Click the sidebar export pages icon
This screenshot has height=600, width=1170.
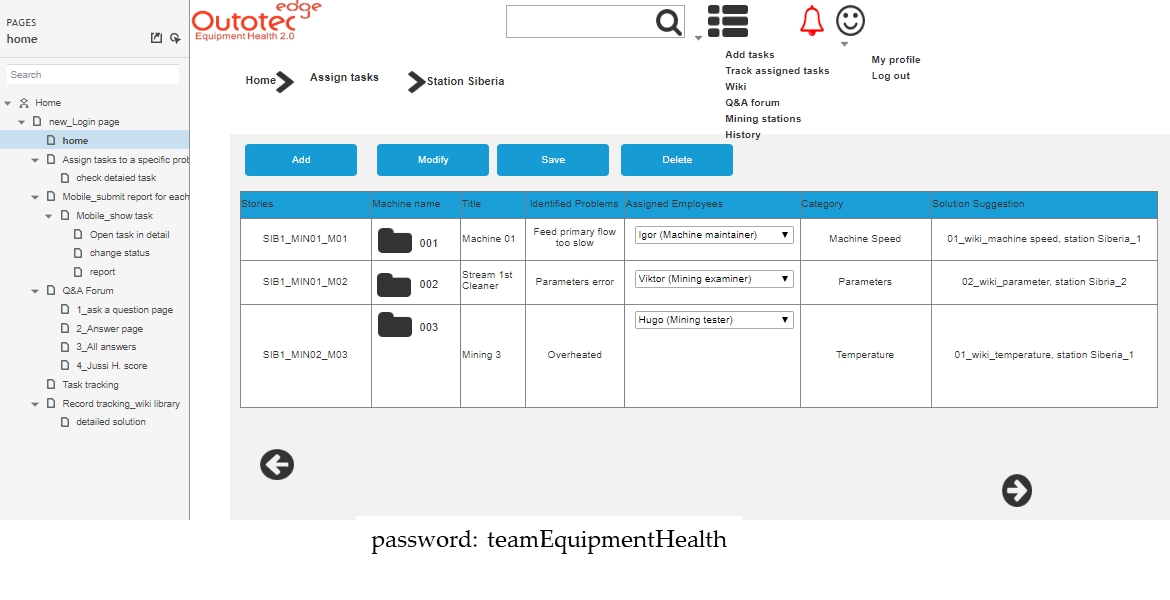click(x=156, y=38)
